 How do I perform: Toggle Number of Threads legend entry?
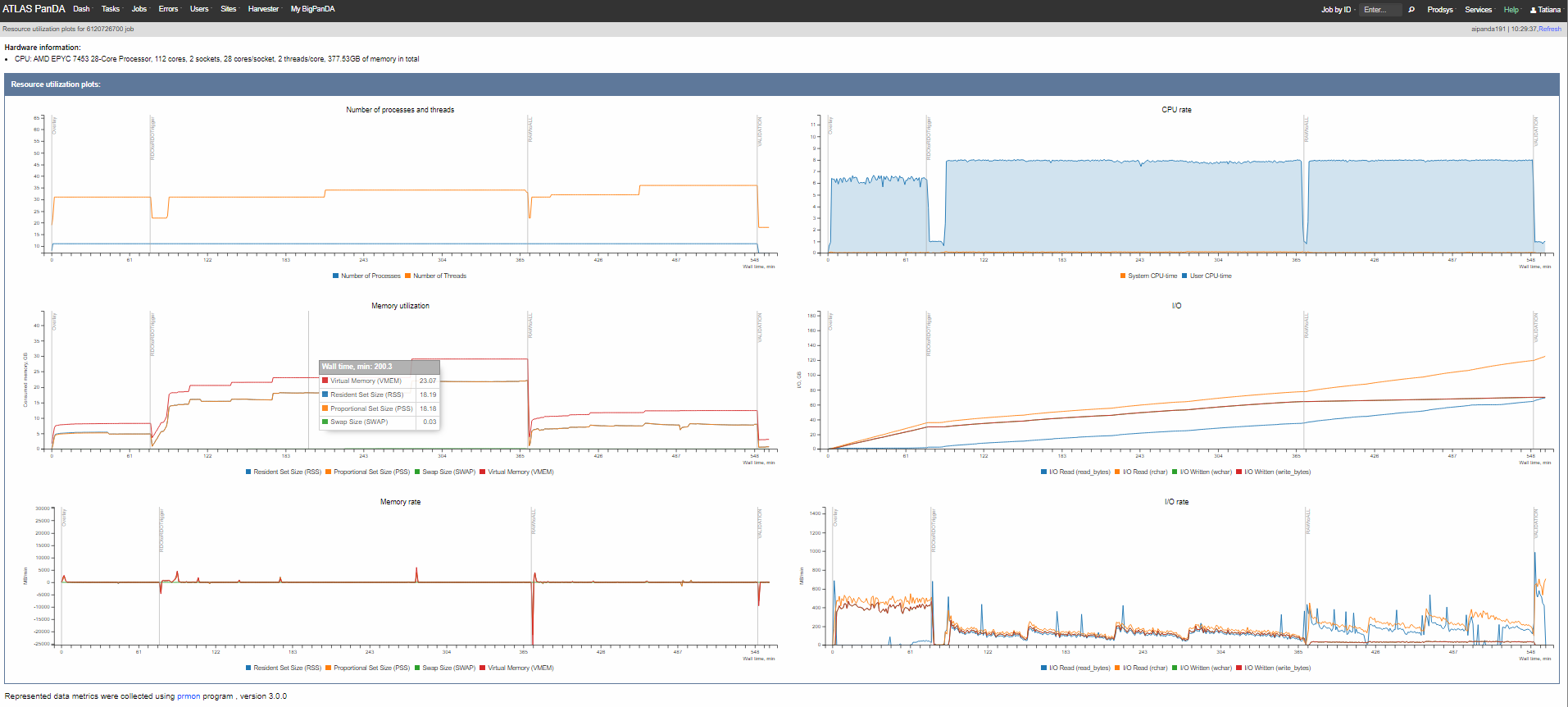(x=435, y=276)
